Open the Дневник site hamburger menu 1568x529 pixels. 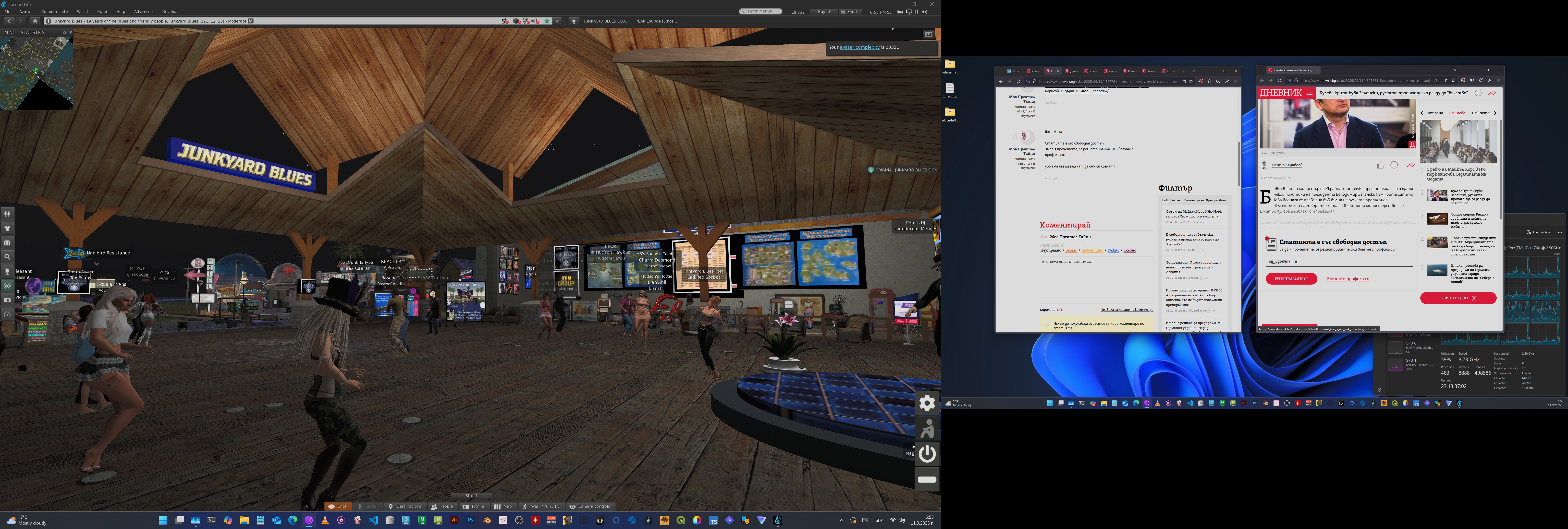point(1309,93)
